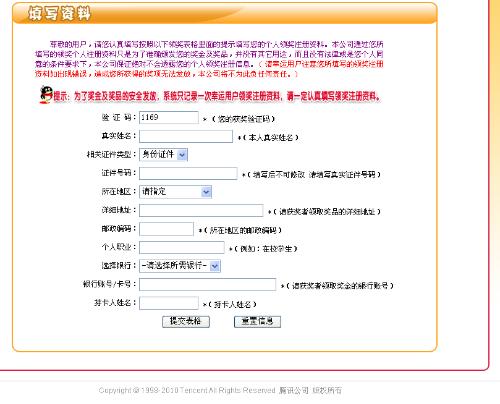Open the 相关证件类型 dropdown arrow

click(x=182, y=155)
